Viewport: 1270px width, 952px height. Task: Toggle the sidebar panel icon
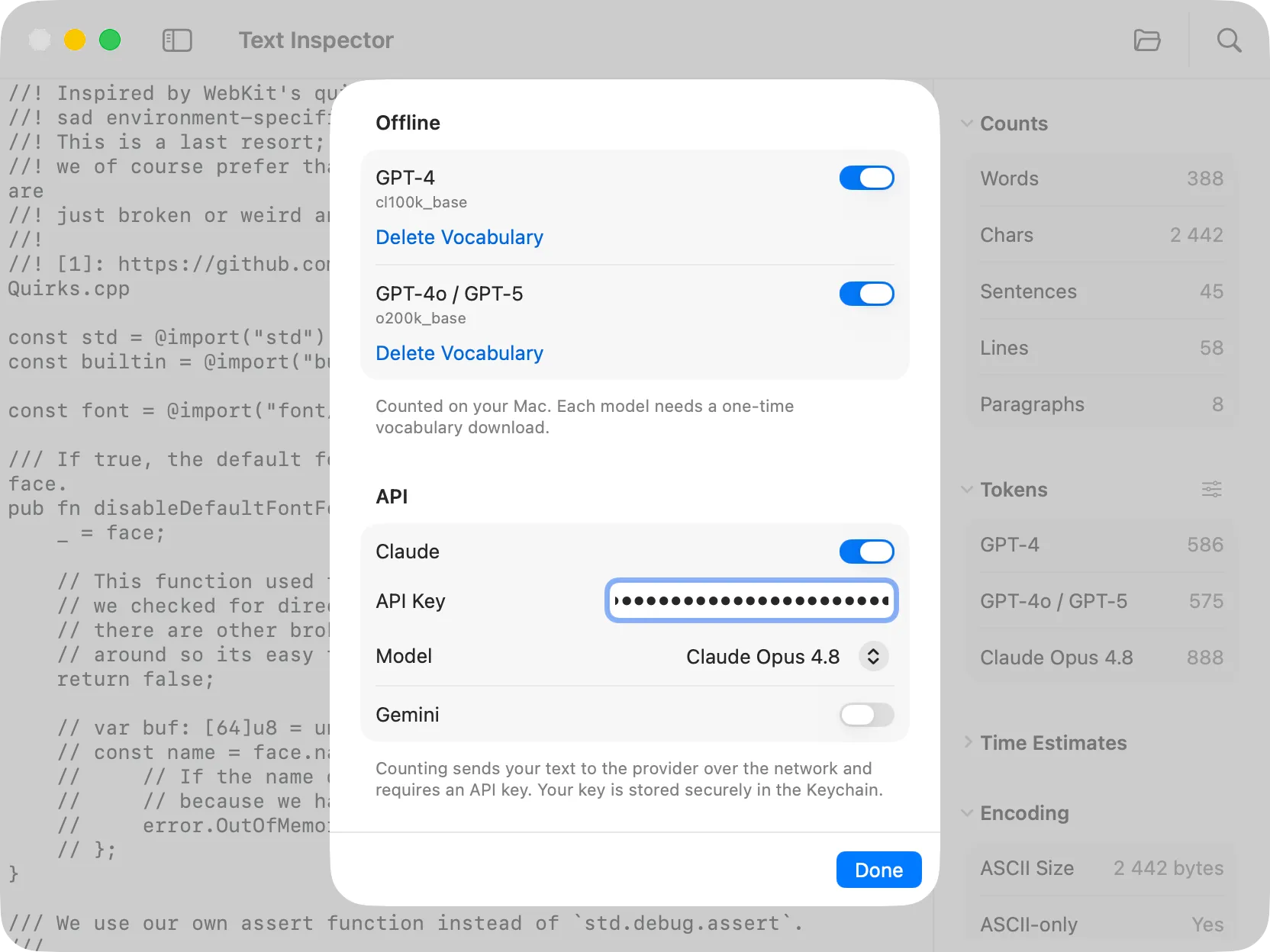pyautogui.click(x=177, y=40)
